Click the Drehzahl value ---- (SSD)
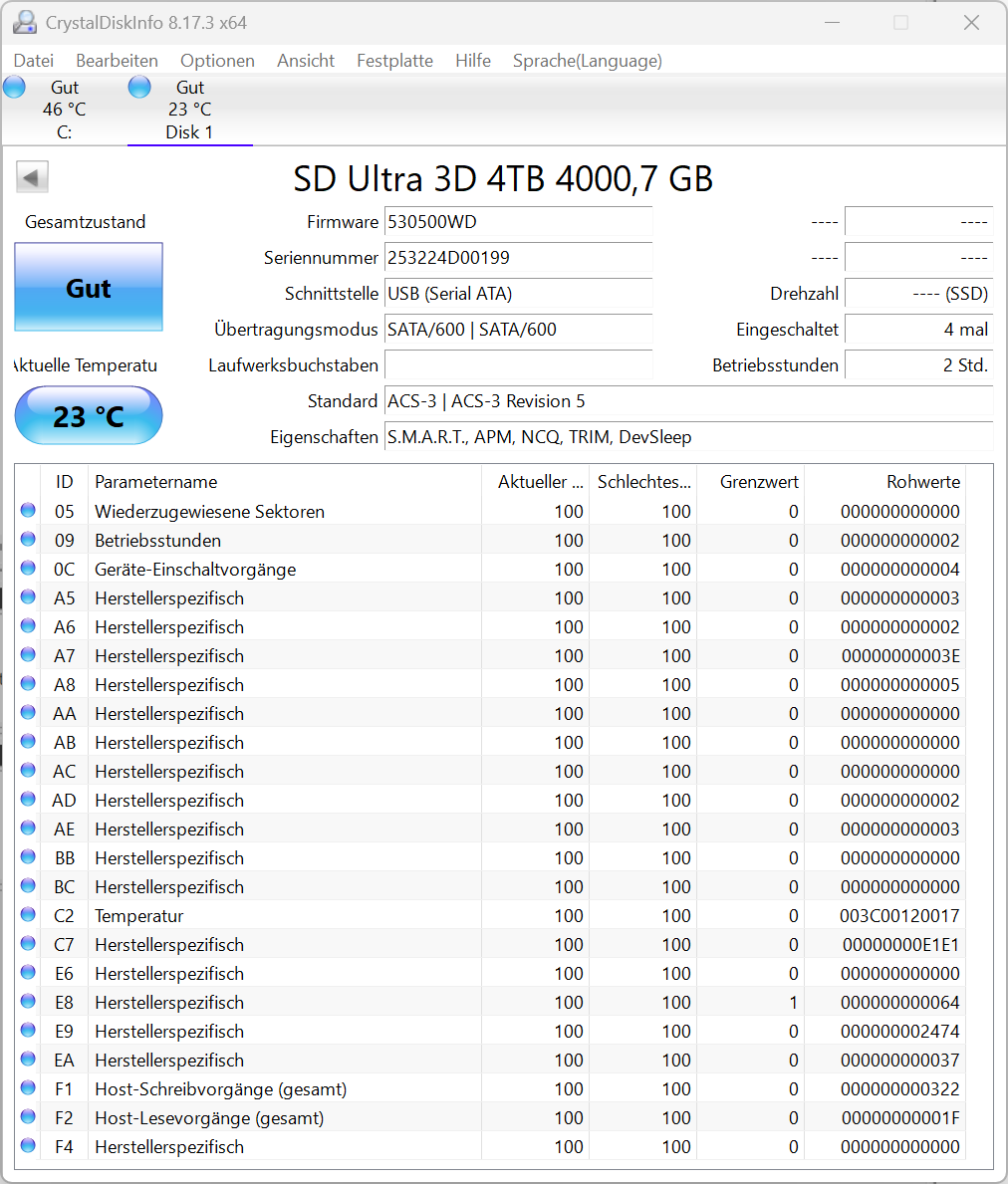 coord(918,294)
